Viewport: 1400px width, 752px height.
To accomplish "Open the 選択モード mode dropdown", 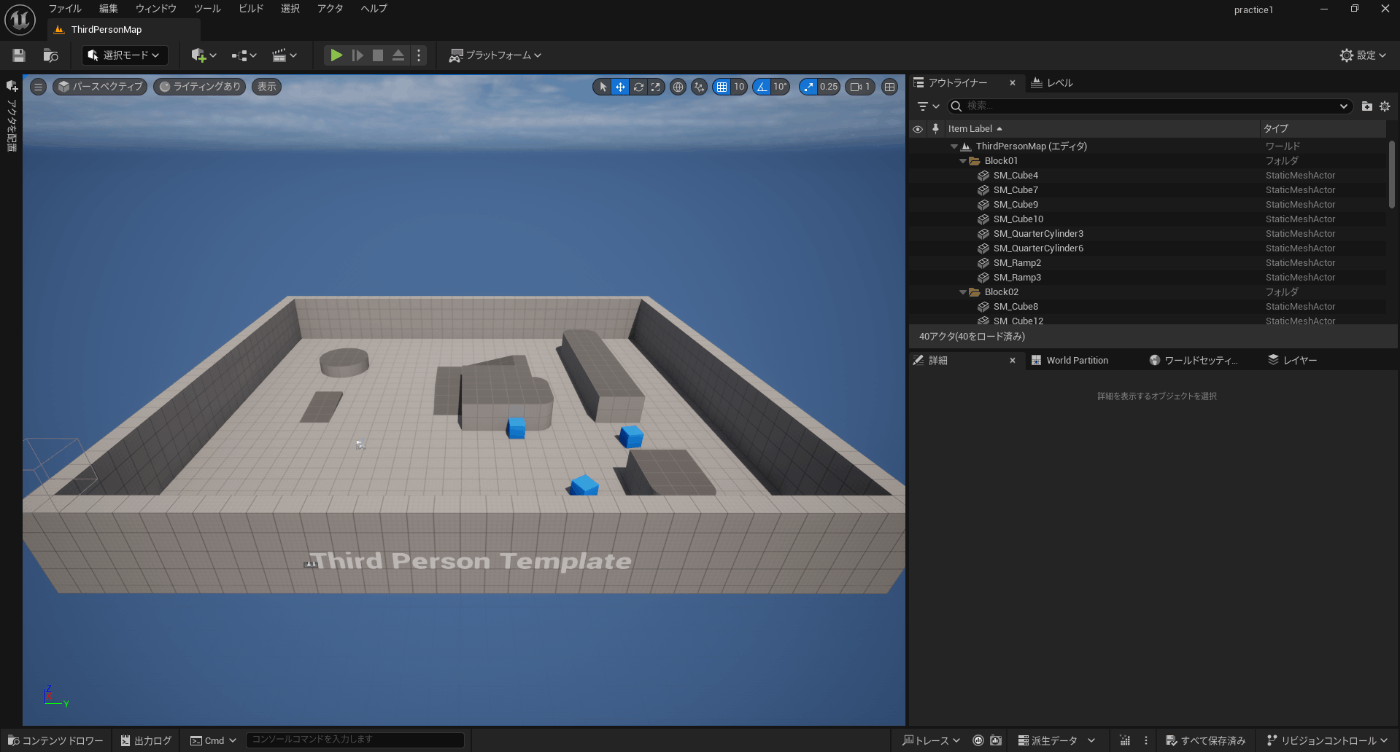I will pyautogui.click(x=125, y=55).
